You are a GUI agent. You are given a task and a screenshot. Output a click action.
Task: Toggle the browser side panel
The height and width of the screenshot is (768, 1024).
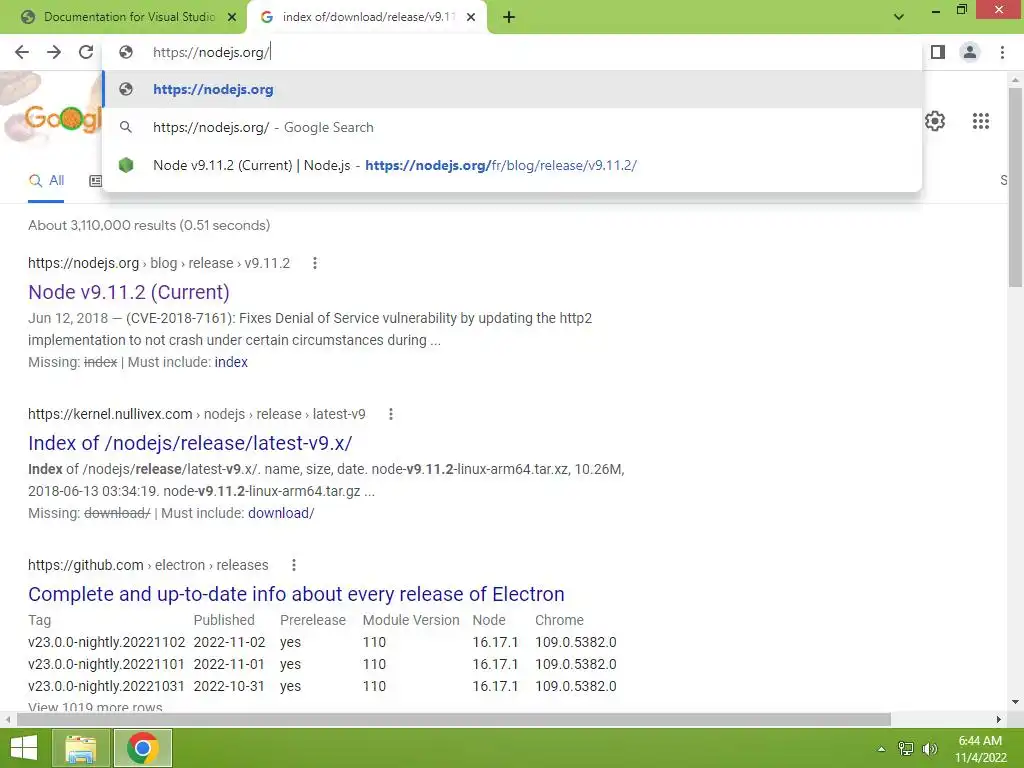click(938, 52)
